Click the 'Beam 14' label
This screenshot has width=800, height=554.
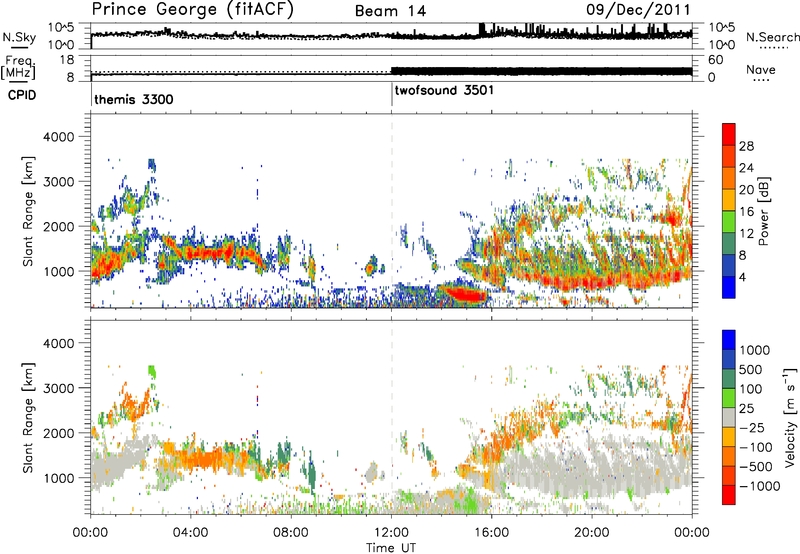click(390, 11)
